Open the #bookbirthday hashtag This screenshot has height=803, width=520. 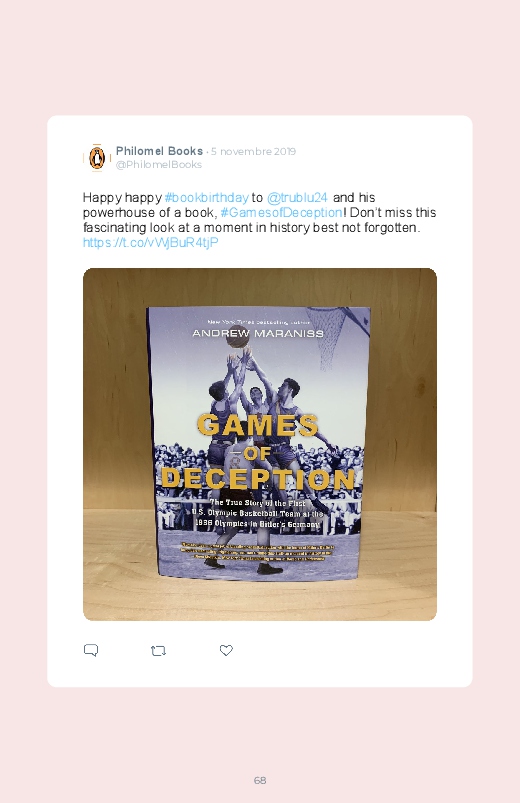coord(206,198)
